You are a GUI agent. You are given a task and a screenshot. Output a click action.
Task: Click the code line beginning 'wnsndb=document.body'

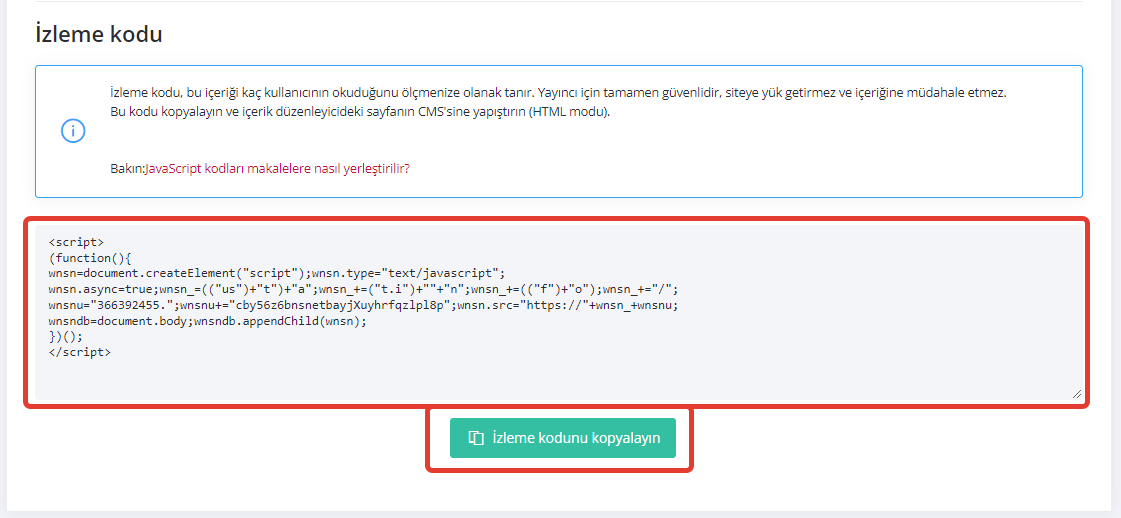coord(207,321)
